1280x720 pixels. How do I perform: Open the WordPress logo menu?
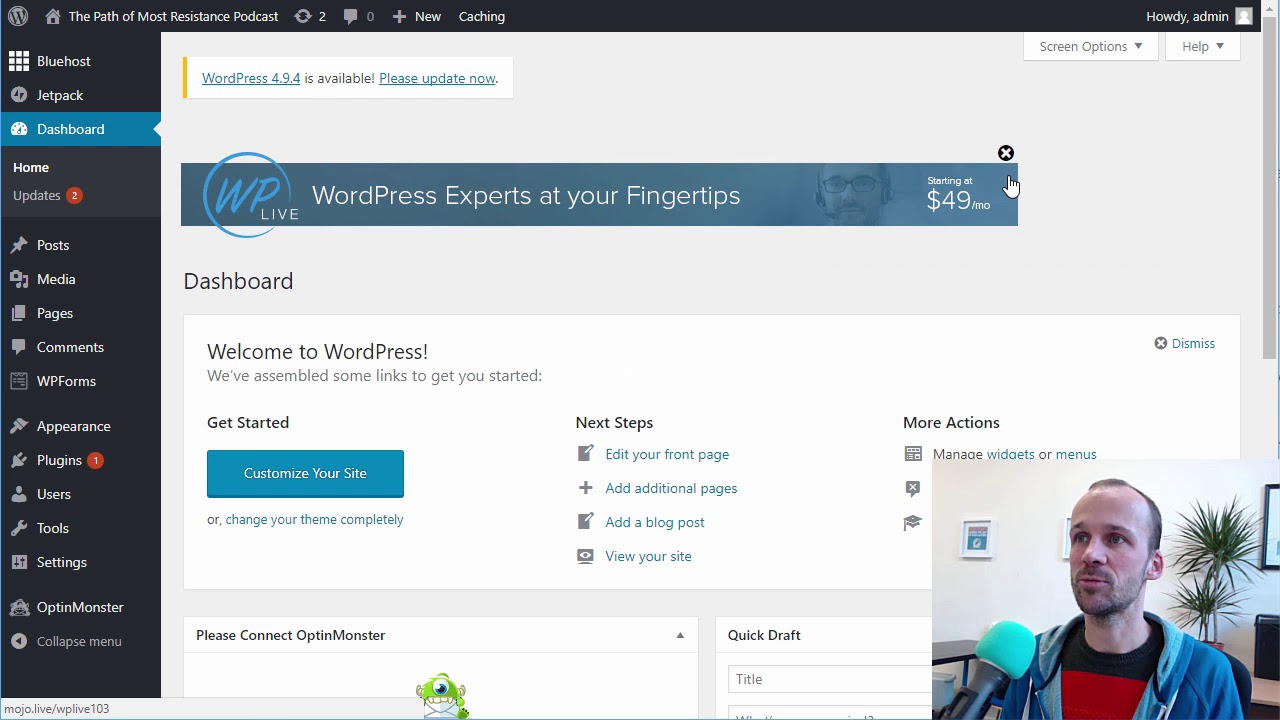[x=18, y=16]
